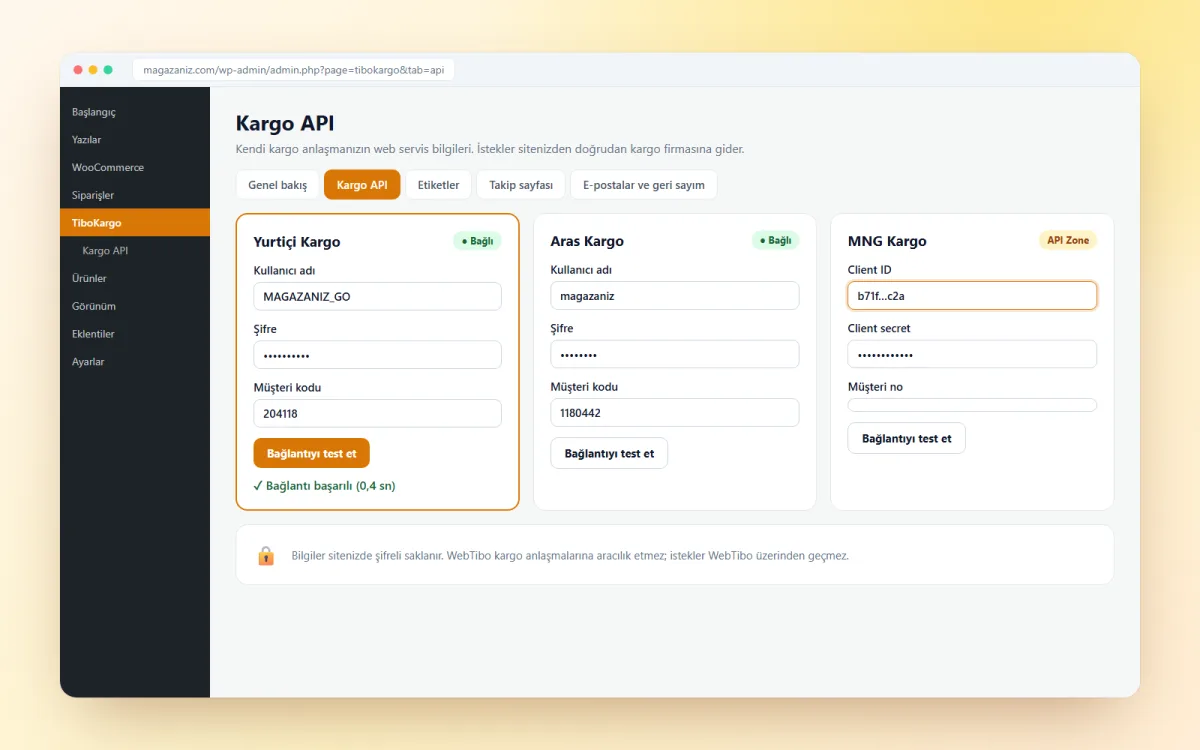Click the Yurtiçi Kargo Bağlı status badge

pyautogui.click(x=477, y=241)
